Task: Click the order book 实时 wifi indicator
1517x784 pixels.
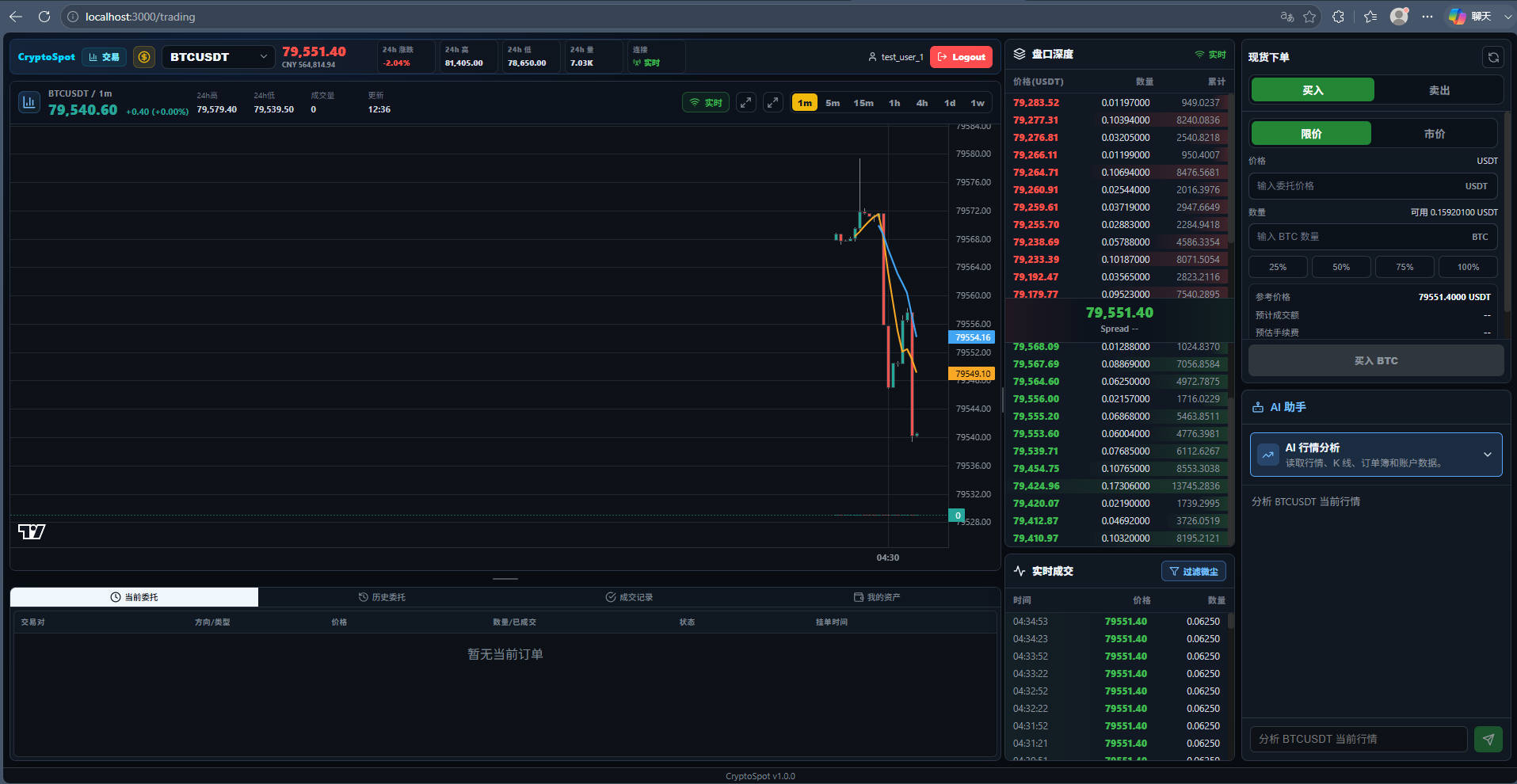Action: (x=1210, y=55)
